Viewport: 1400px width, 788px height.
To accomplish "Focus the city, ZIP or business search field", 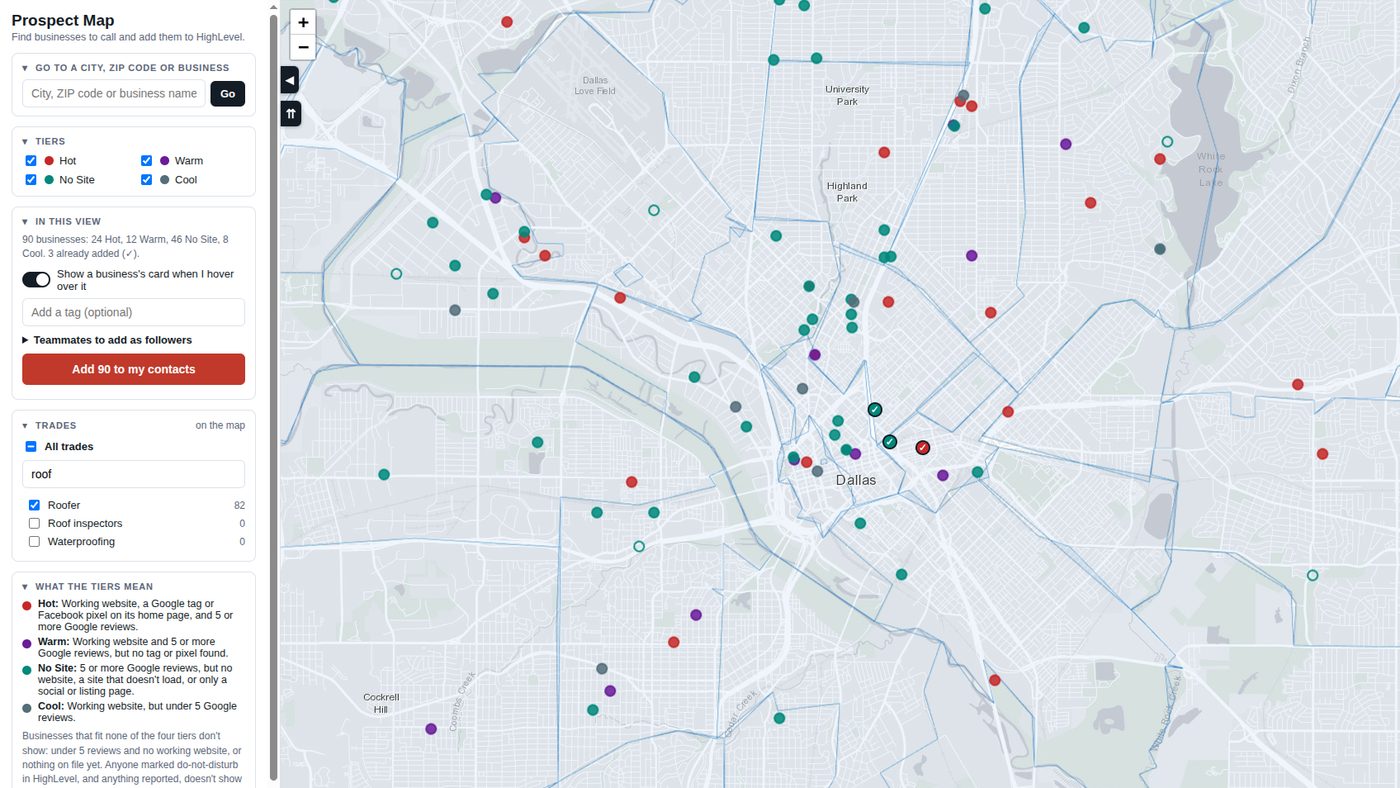I will [114, 94].
